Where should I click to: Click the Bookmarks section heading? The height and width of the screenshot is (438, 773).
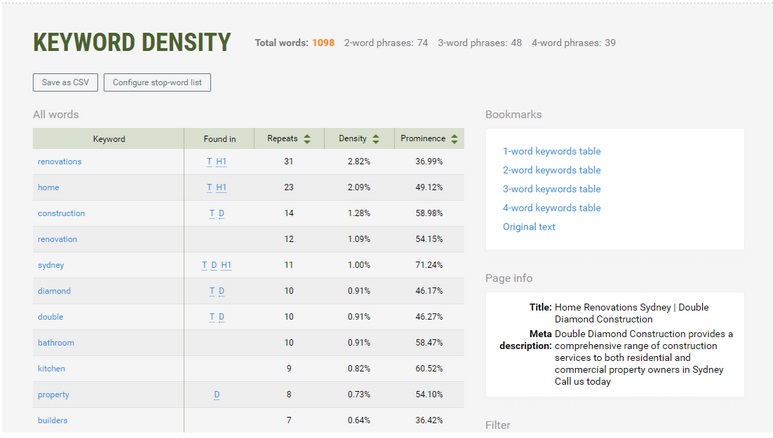(513, 114)
